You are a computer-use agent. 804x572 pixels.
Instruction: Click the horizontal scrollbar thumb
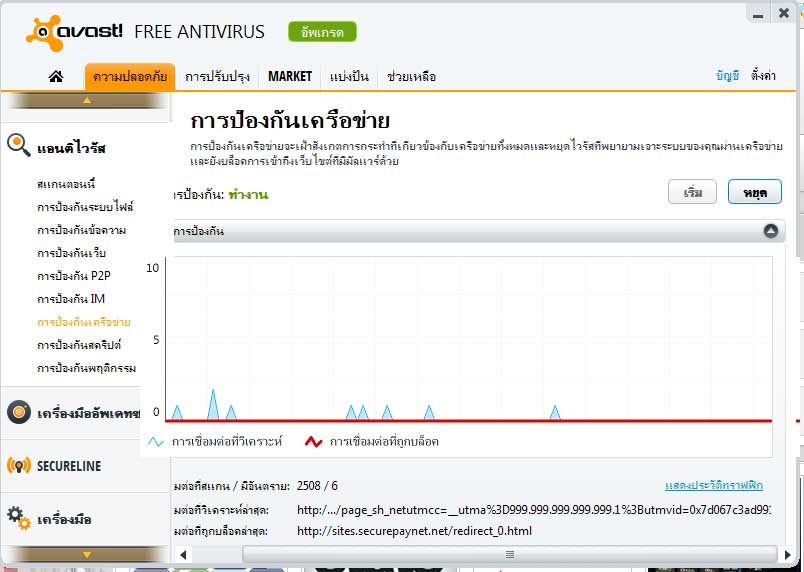pos(510,554)
